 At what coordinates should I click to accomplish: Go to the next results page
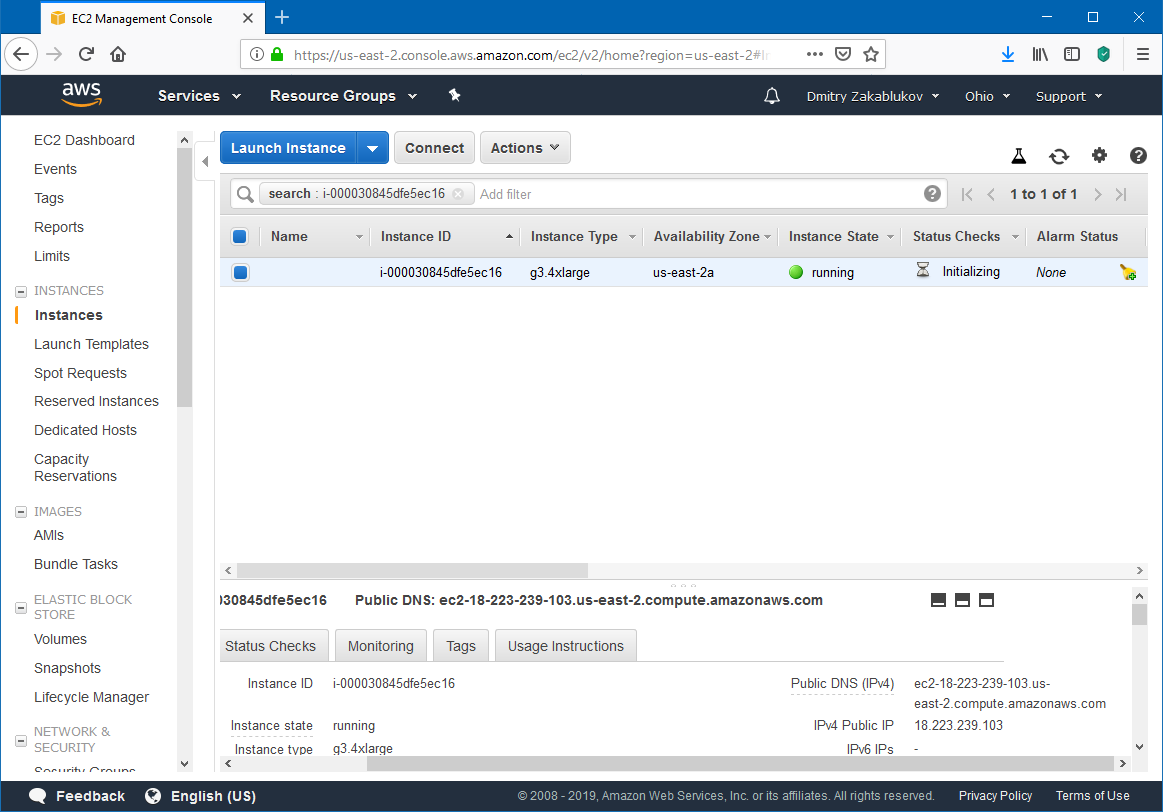[x=1098, y=194]
